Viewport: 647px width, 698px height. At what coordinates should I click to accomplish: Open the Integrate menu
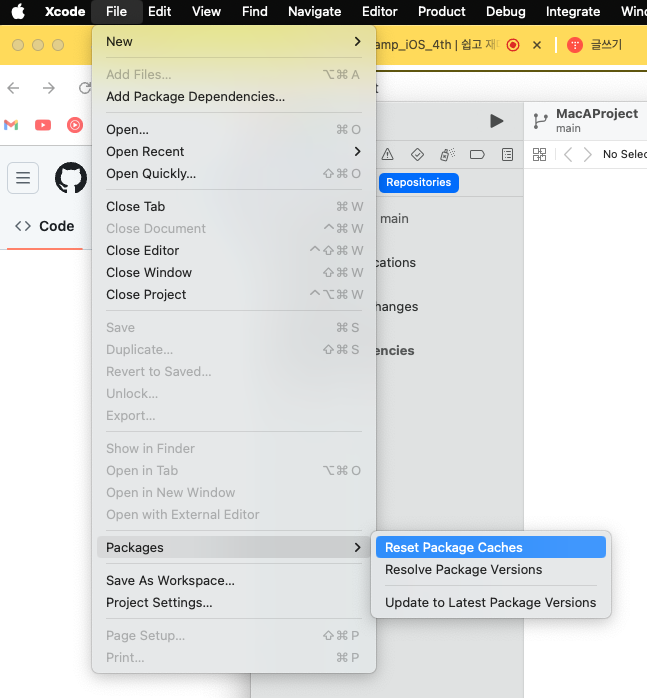[573, 12]
